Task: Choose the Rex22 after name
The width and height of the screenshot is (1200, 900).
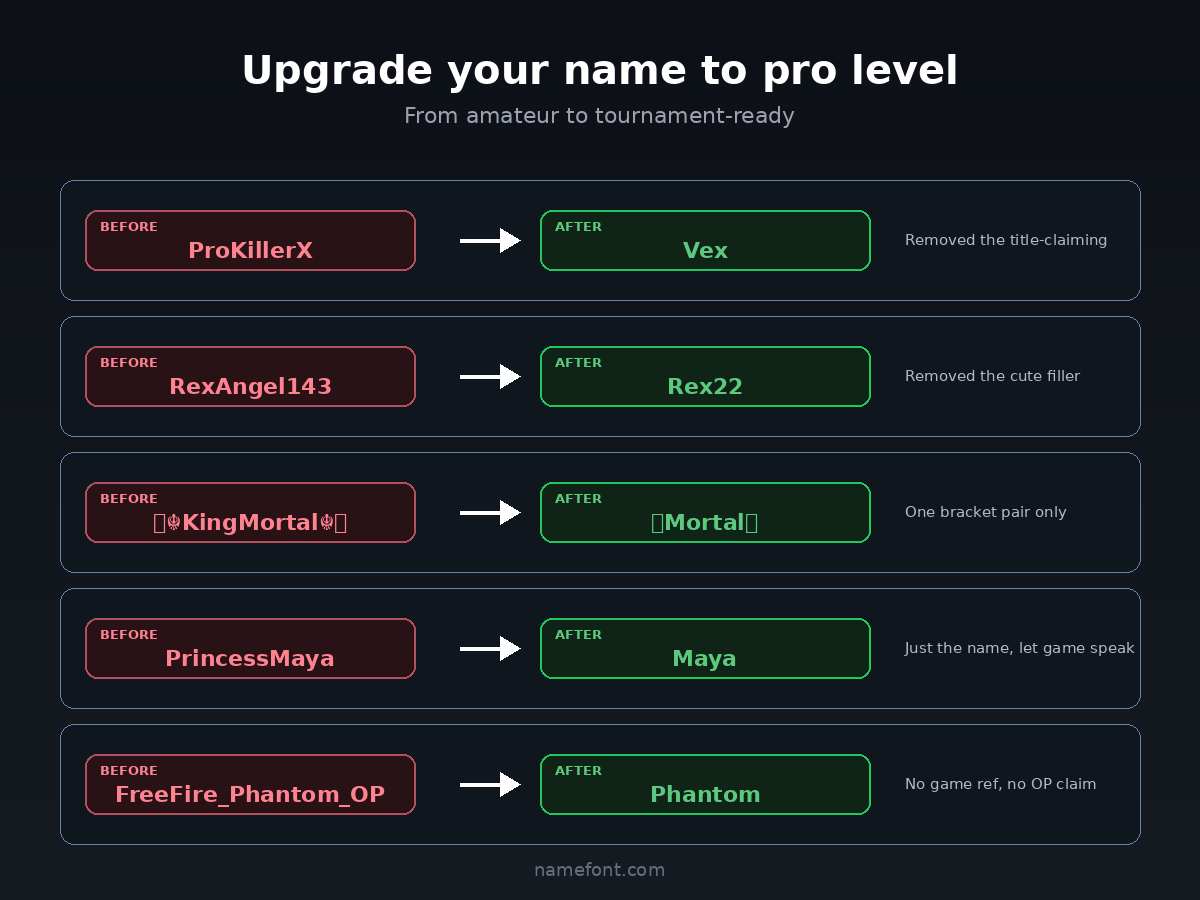Action: pyautogui.click(x=705, y=386)
